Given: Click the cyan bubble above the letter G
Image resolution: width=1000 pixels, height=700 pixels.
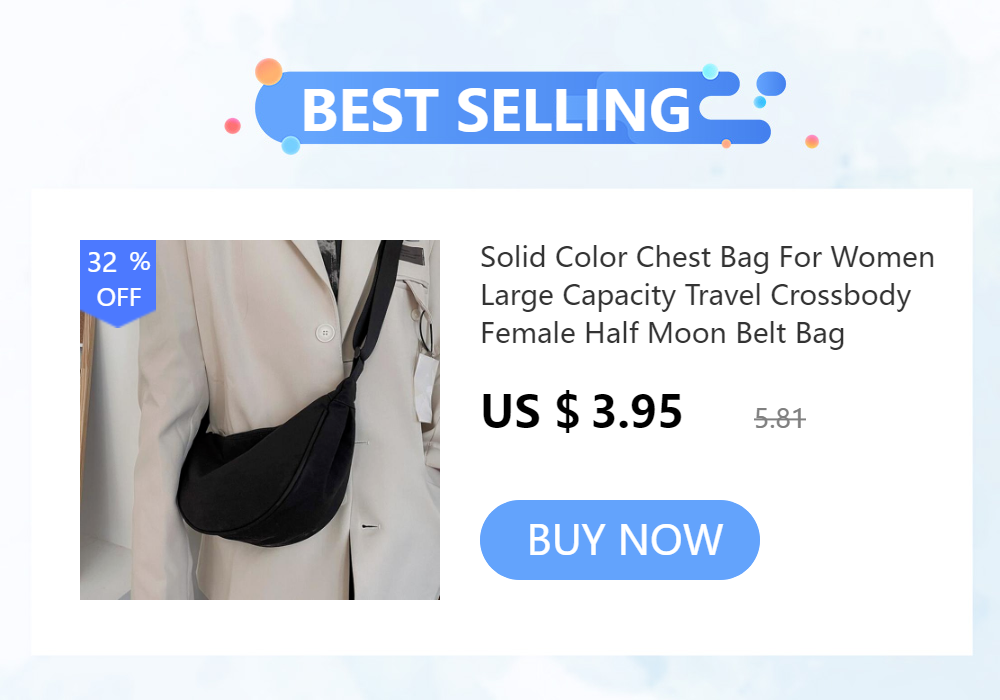Looking at the screenshot, I should [x=710, y=71].
